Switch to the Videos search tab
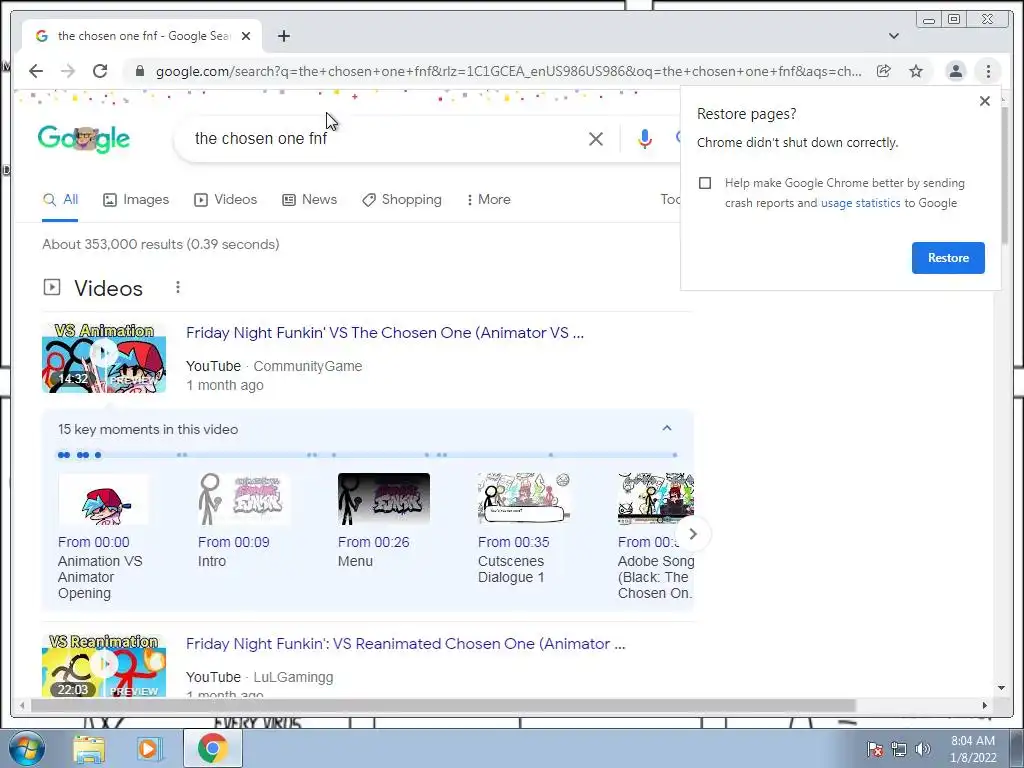The height and width of the screenshot is (768, 1024). pyautogui.click(x=225, y=200)
